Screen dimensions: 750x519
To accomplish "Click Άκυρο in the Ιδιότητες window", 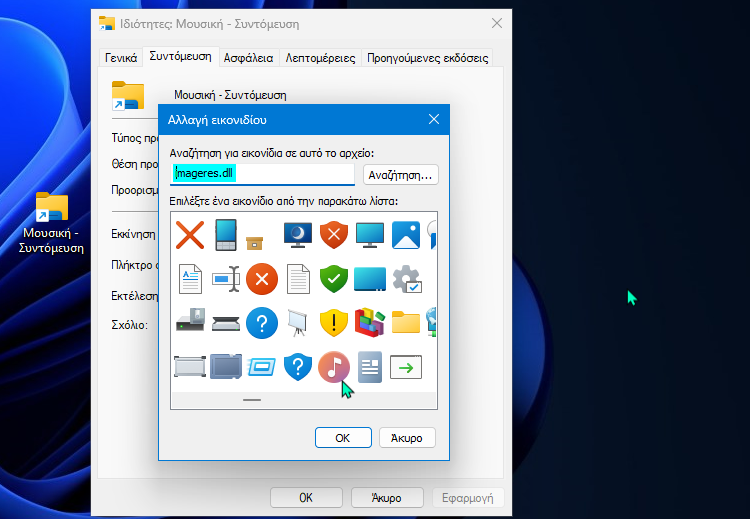I will 387,498.
